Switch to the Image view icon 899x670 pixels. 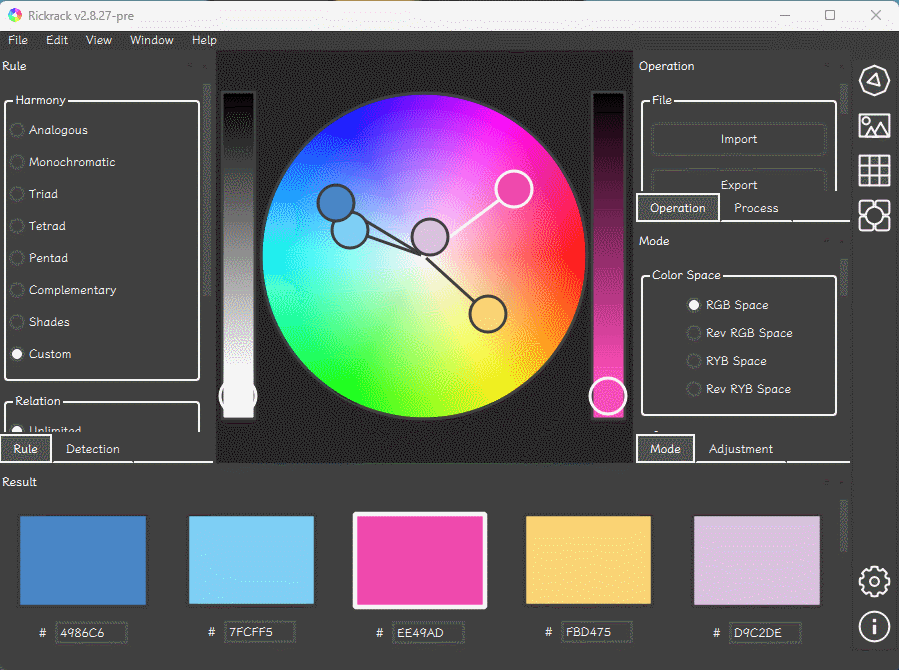[x=874, y=125]
